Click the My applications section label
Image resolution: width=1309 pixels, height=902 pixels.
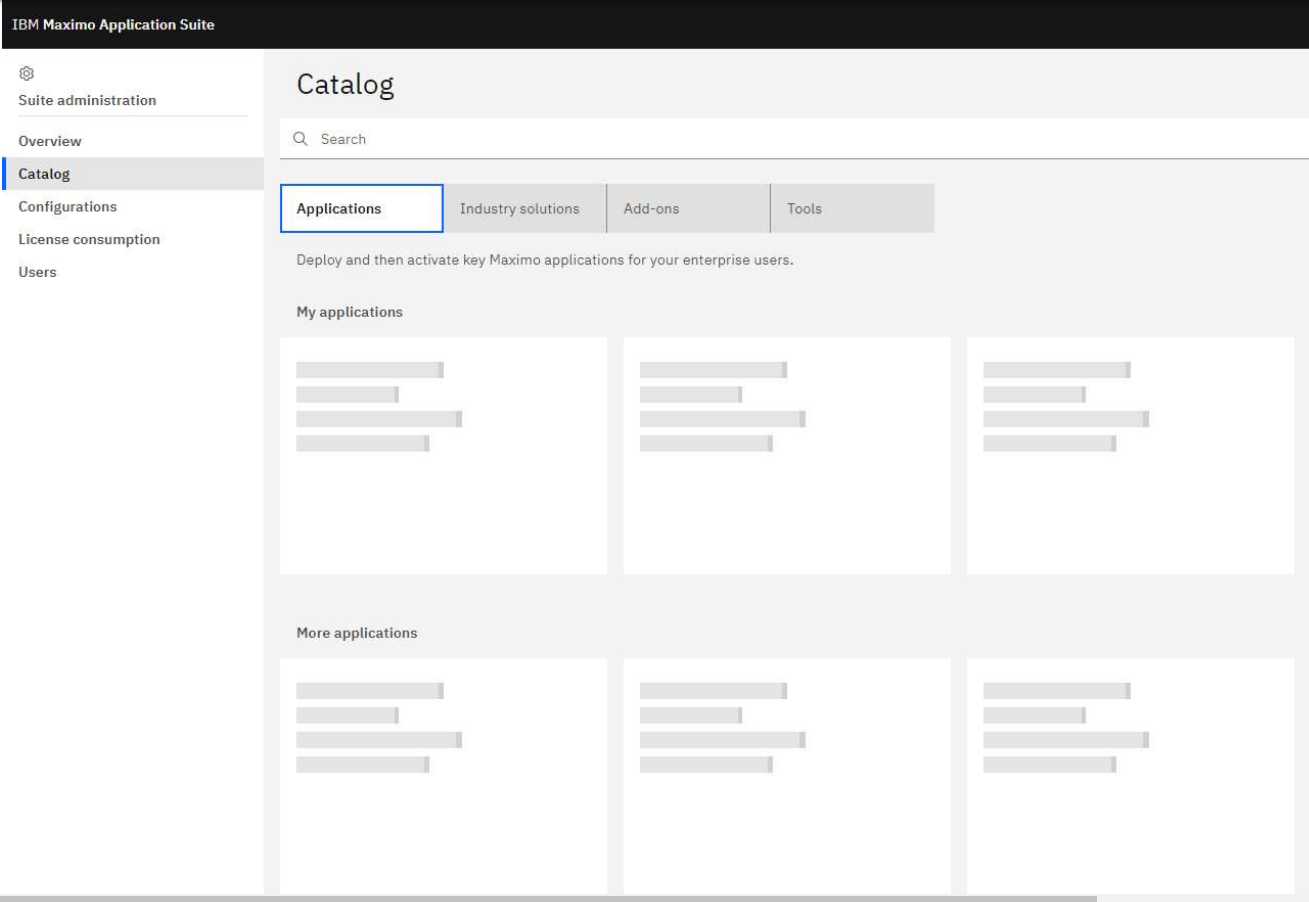[350, 312]
